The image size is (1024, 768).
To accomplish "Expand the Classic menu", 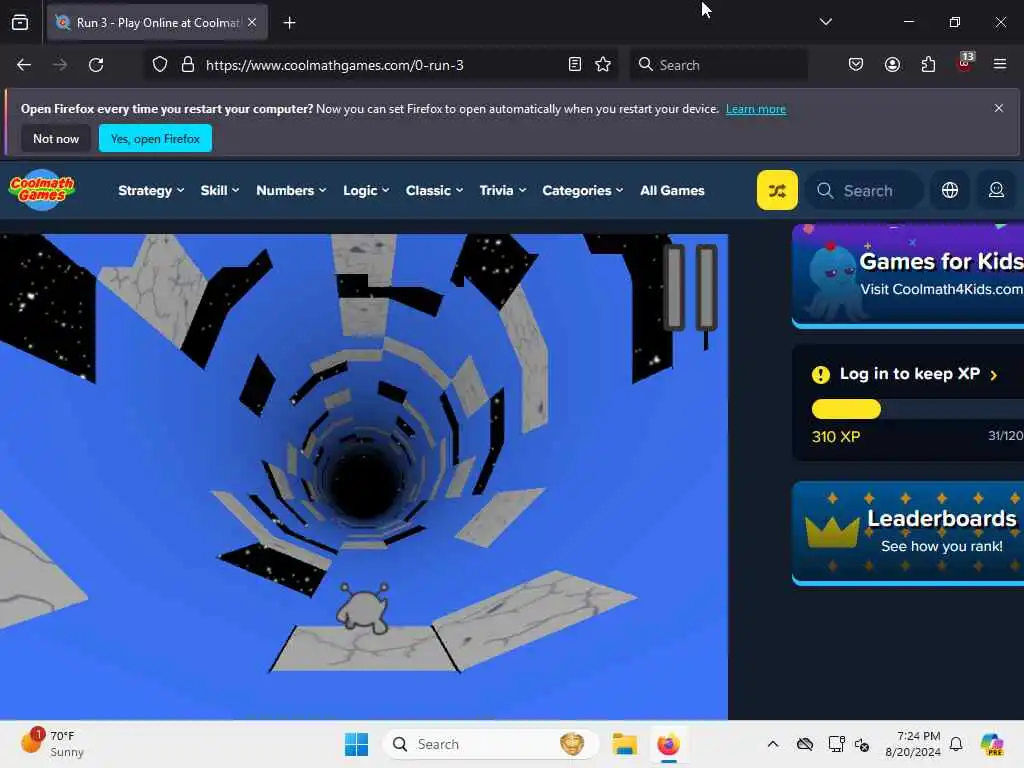I will (434, 190).
